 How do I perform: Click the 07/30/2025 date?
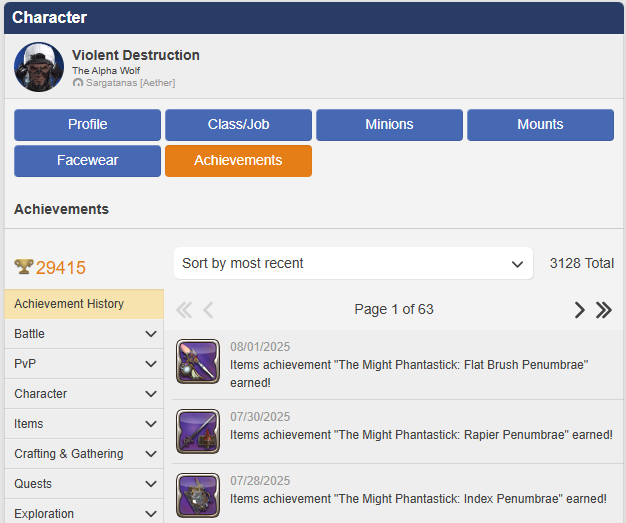(x=260, y=416)
